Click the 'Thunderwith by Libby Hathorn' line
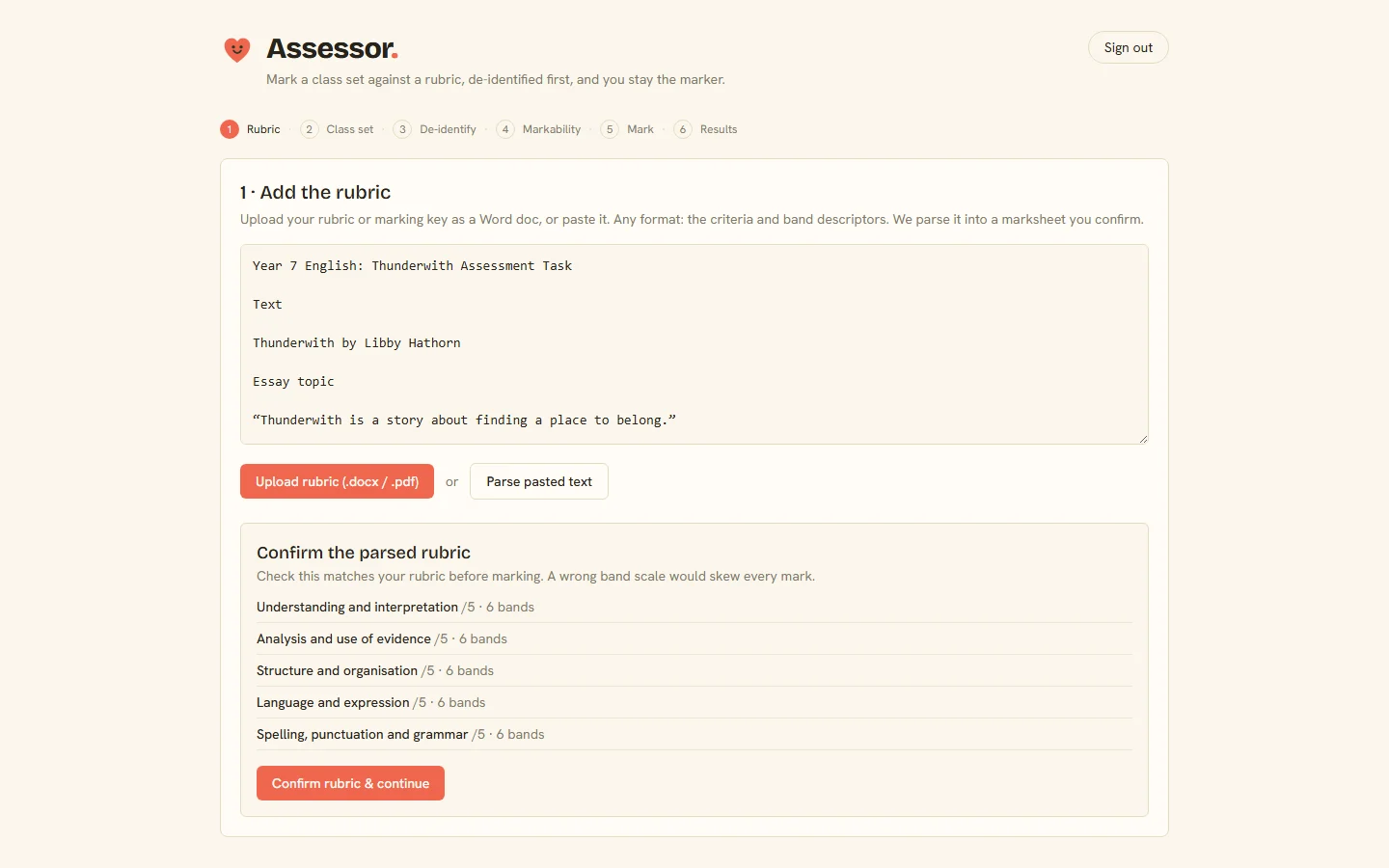Screen dimensions: 1389x868 pyautogui.click(x=357, y=342)
